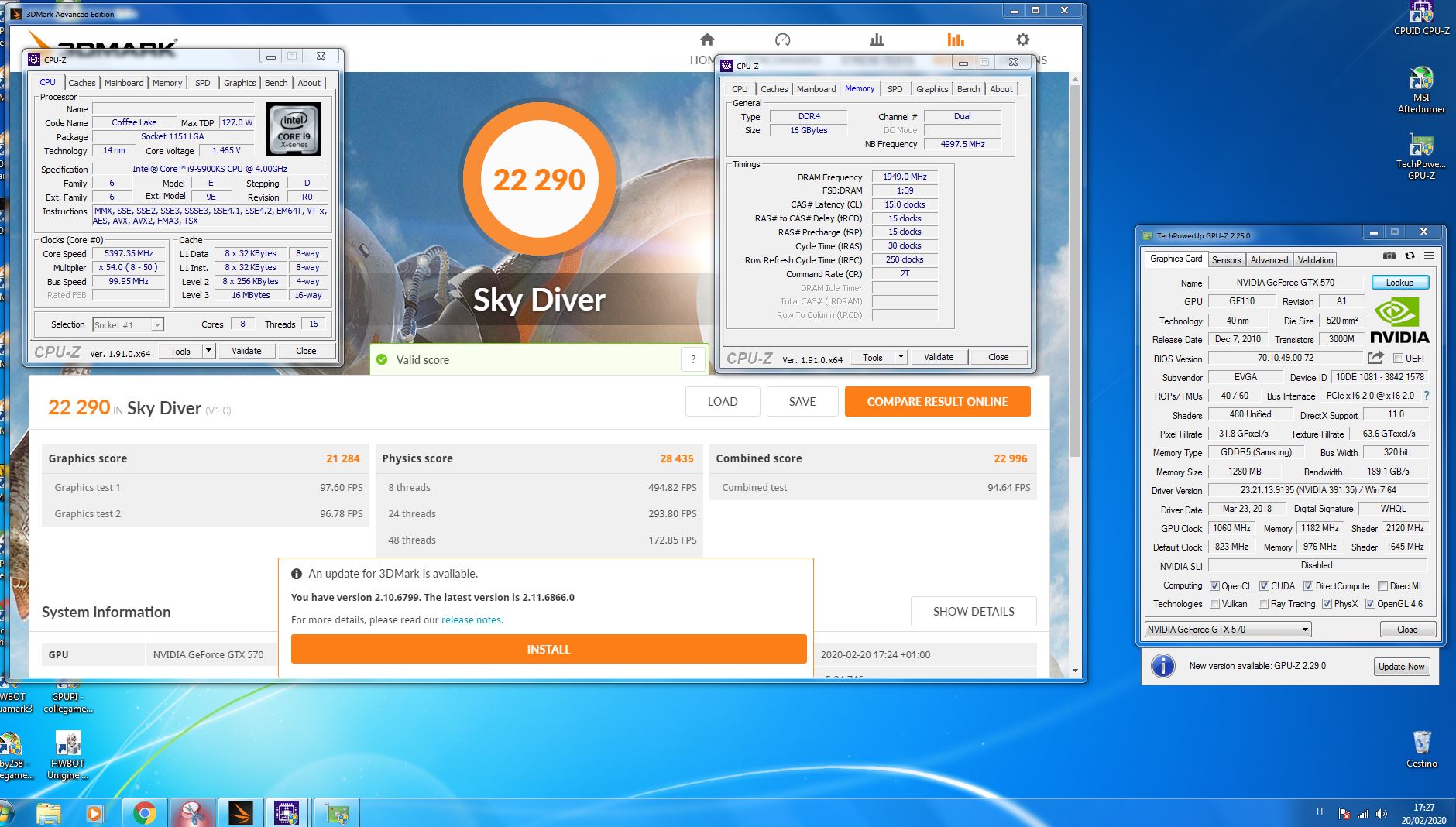
Task: Toggle the Ray Tracing checkbox
Action: (1263, 604)
